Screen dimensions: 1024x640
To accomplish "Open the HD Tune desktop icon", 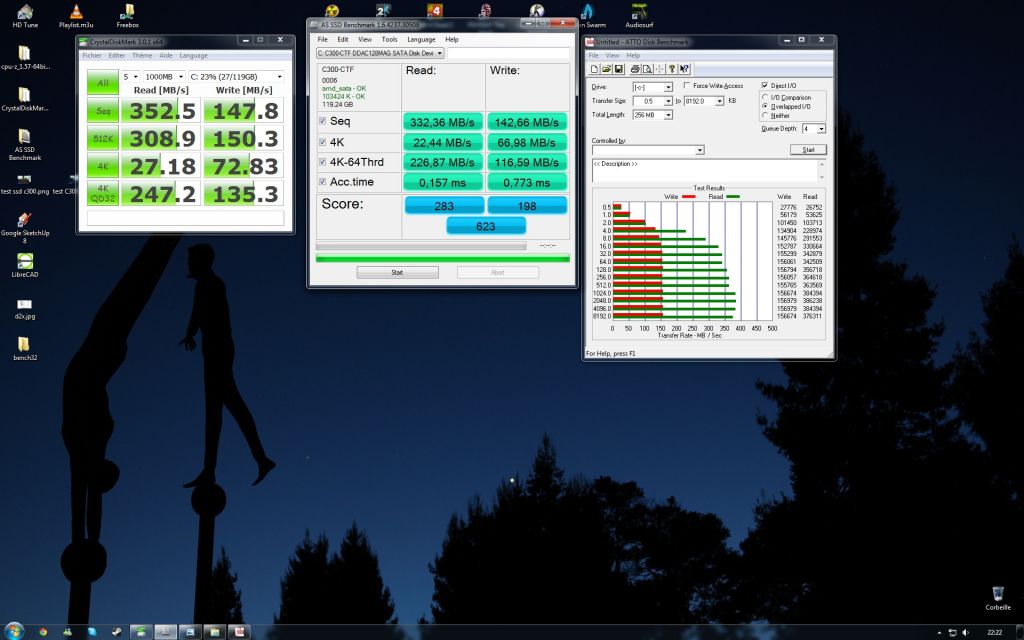I will point(25,16).
